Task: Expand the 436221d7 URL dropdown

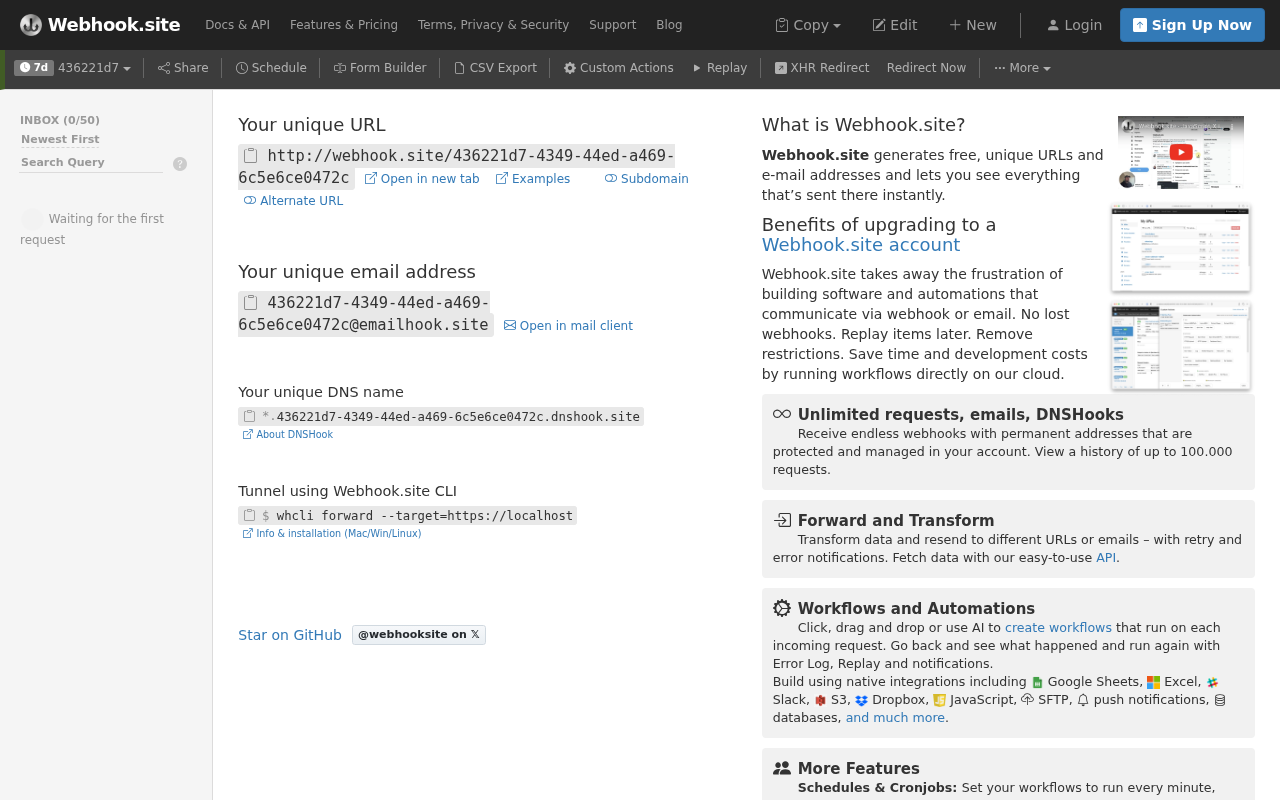Action: tap(94, 68)
